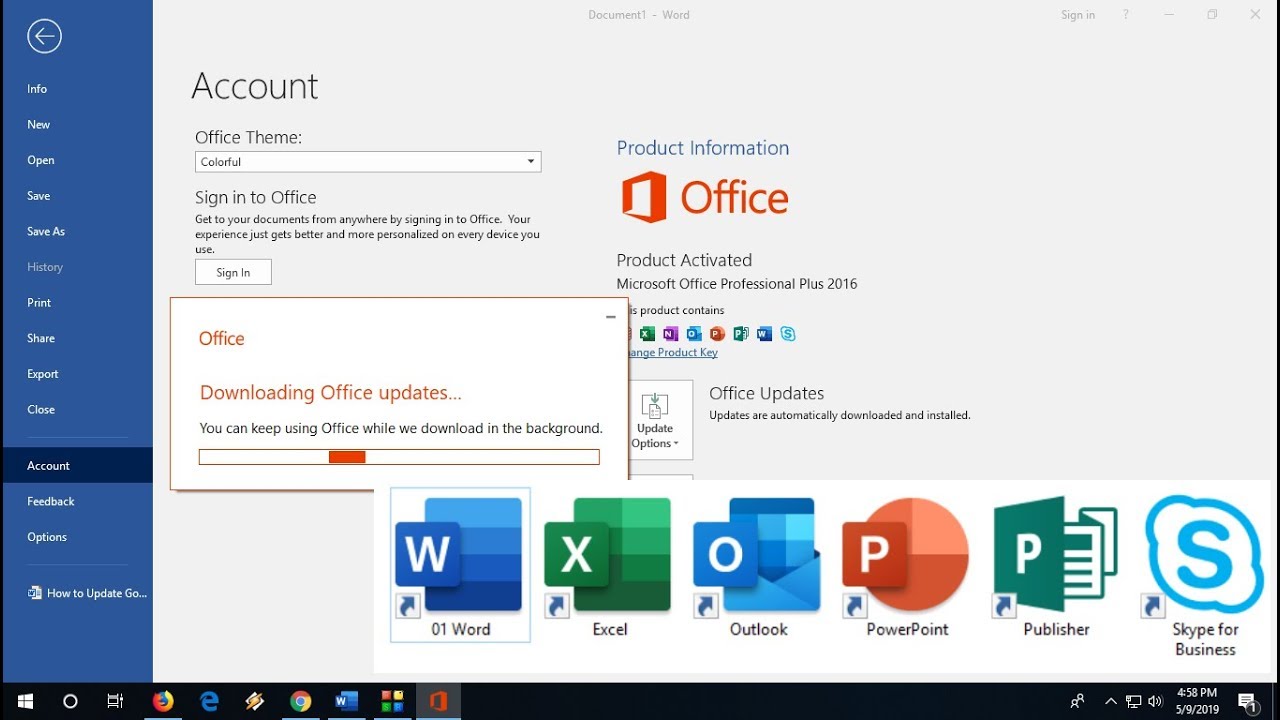The image size is (1280, 720).
Task: Click the Word help question mark icon
Action: pos(1126,15)
